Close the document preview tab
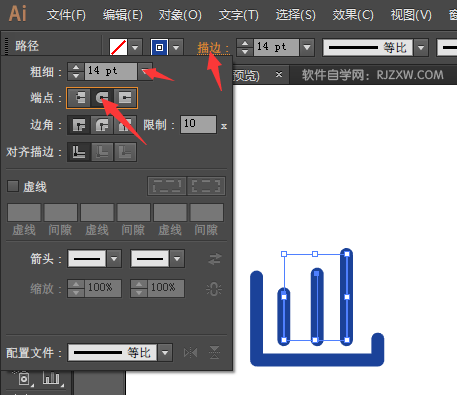Viewport: 457px width, 395px height. (x=279, y=74)
